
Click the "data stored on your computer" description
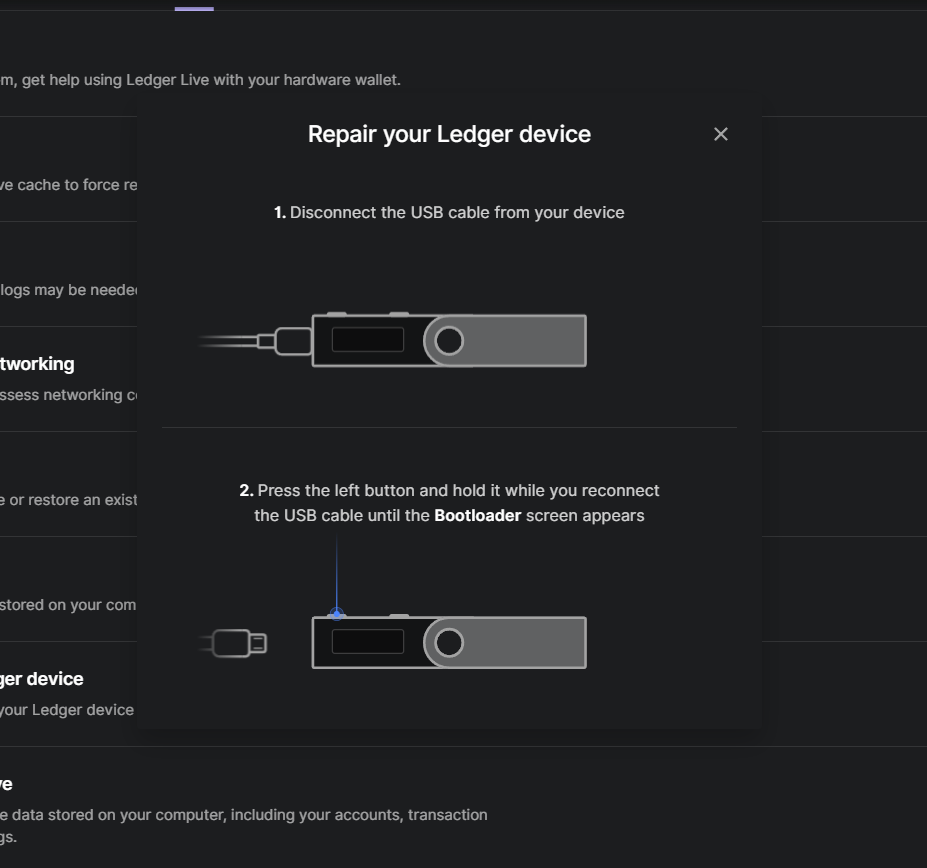tap(250, 815)
